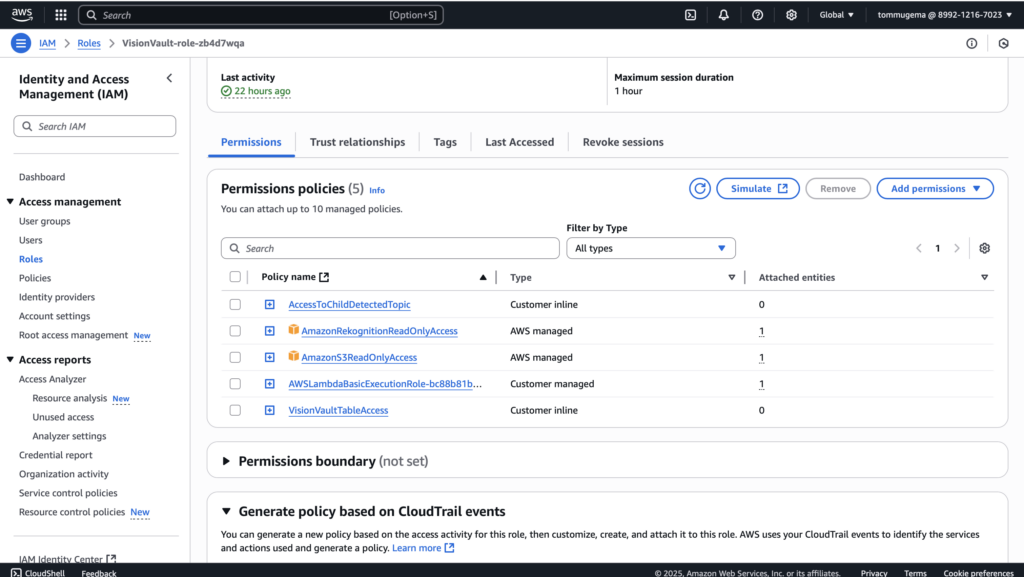Focus the policy search field

click(390, 248)
